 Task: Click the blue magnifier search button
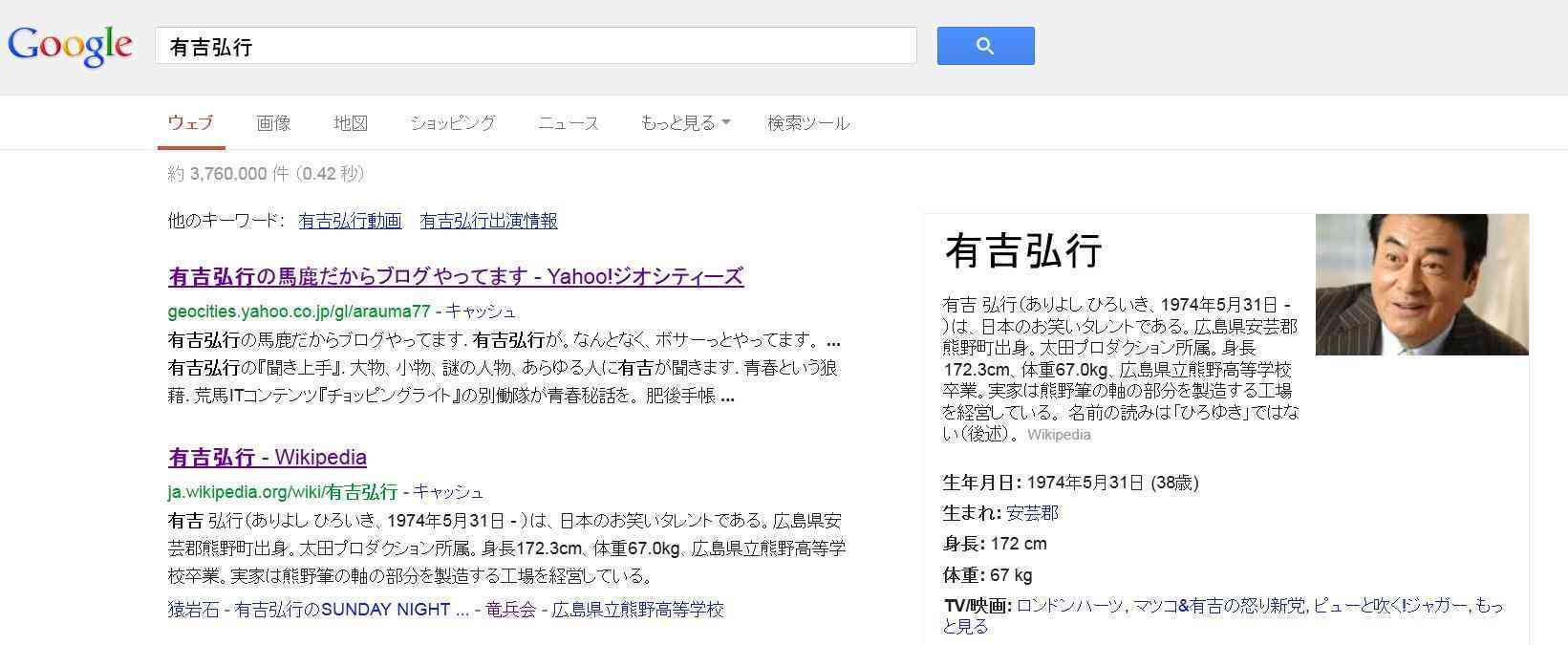pos(985,46)
